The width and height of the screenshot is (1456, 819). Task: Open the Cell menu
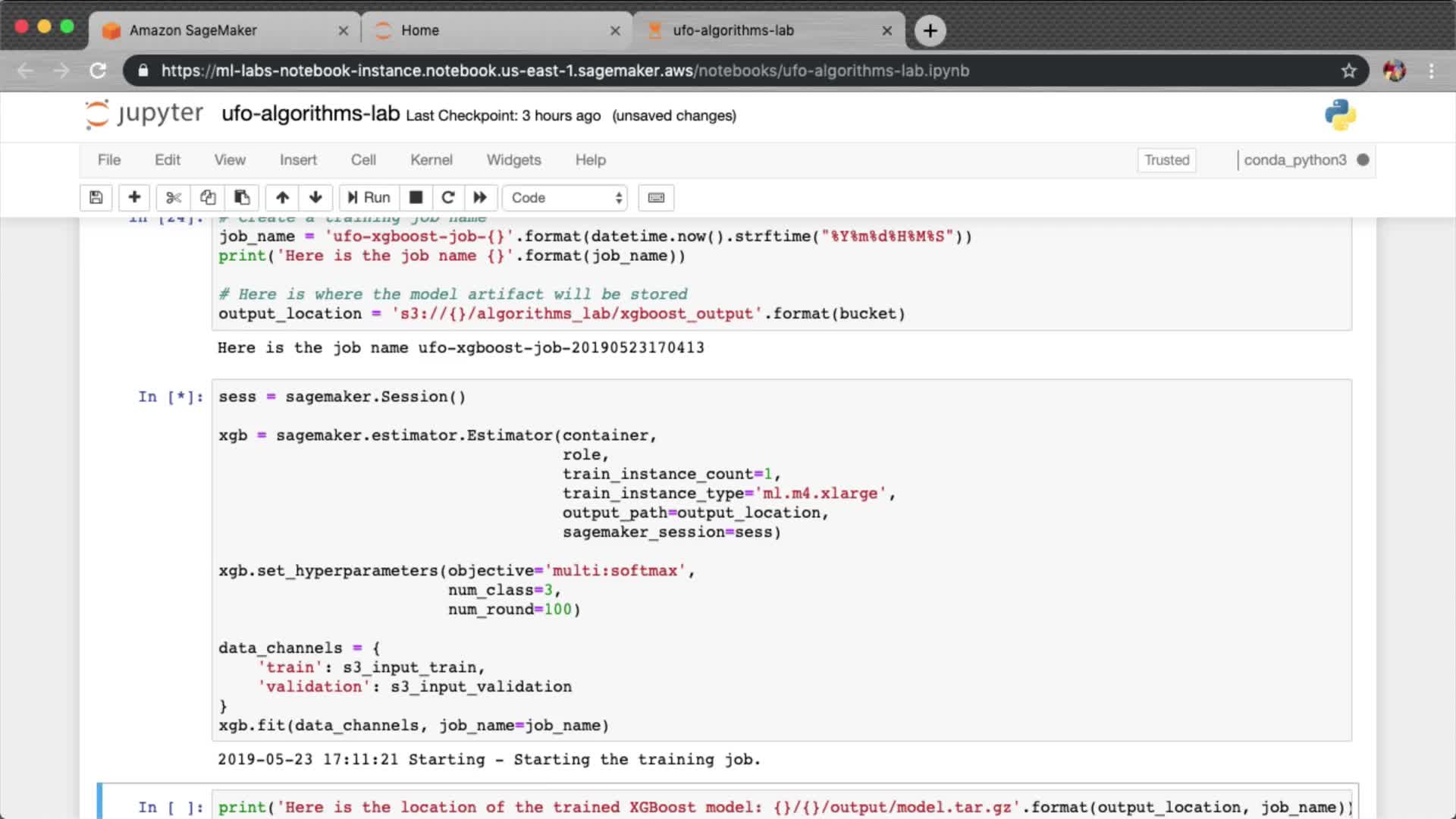[x=363, y=160]
